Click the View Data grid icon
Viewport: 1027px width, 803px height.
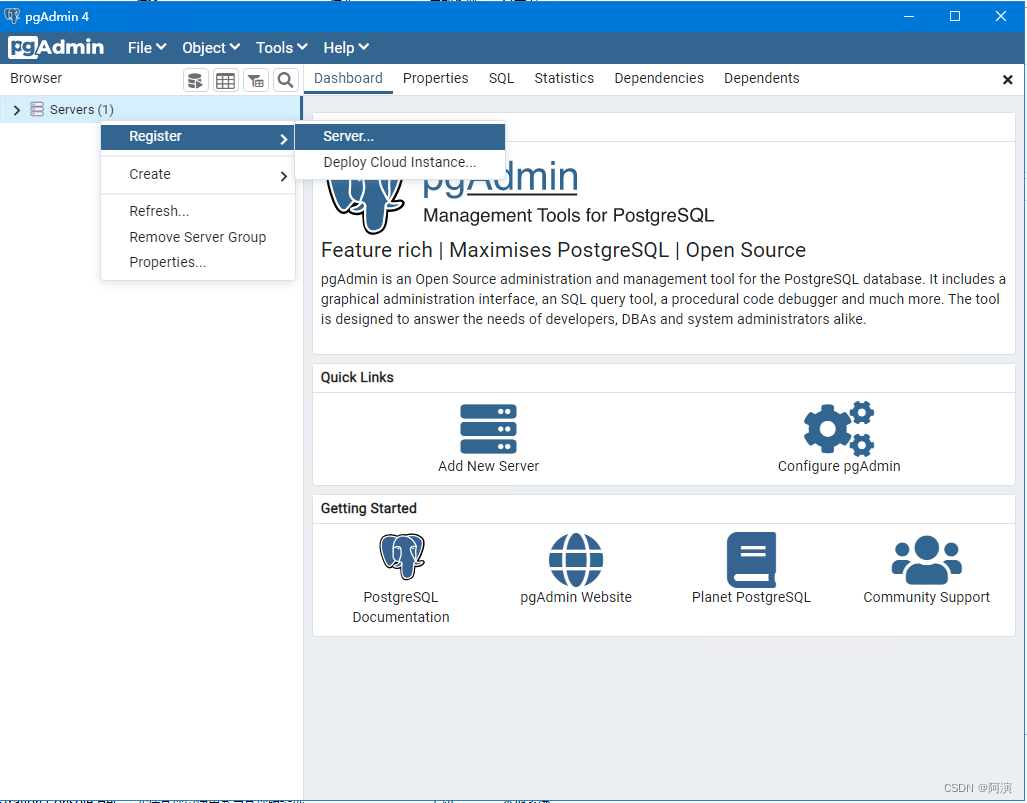(225, 80)
